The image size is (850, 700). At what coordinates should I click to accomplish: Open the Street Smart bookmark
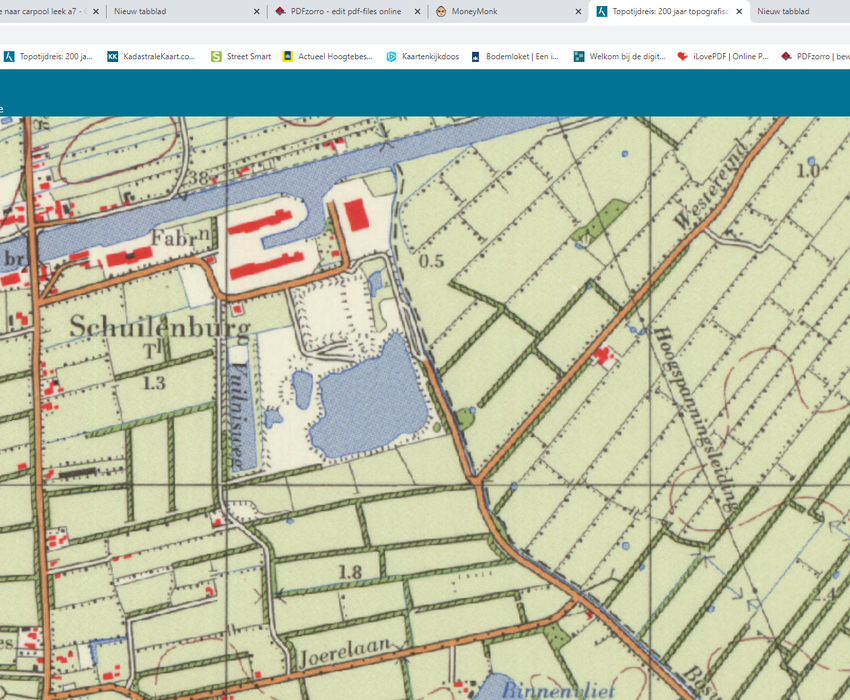(x=241, y=56)
